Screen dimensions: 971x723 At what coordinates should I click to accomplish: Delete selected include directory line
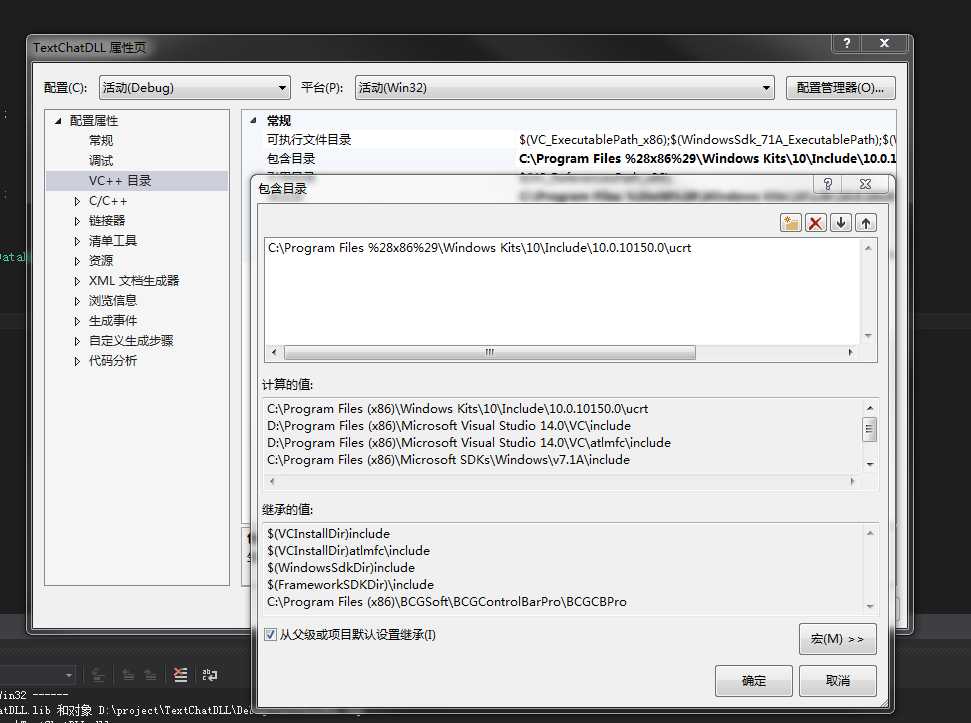pyautogui.click(x=816, y=223)
